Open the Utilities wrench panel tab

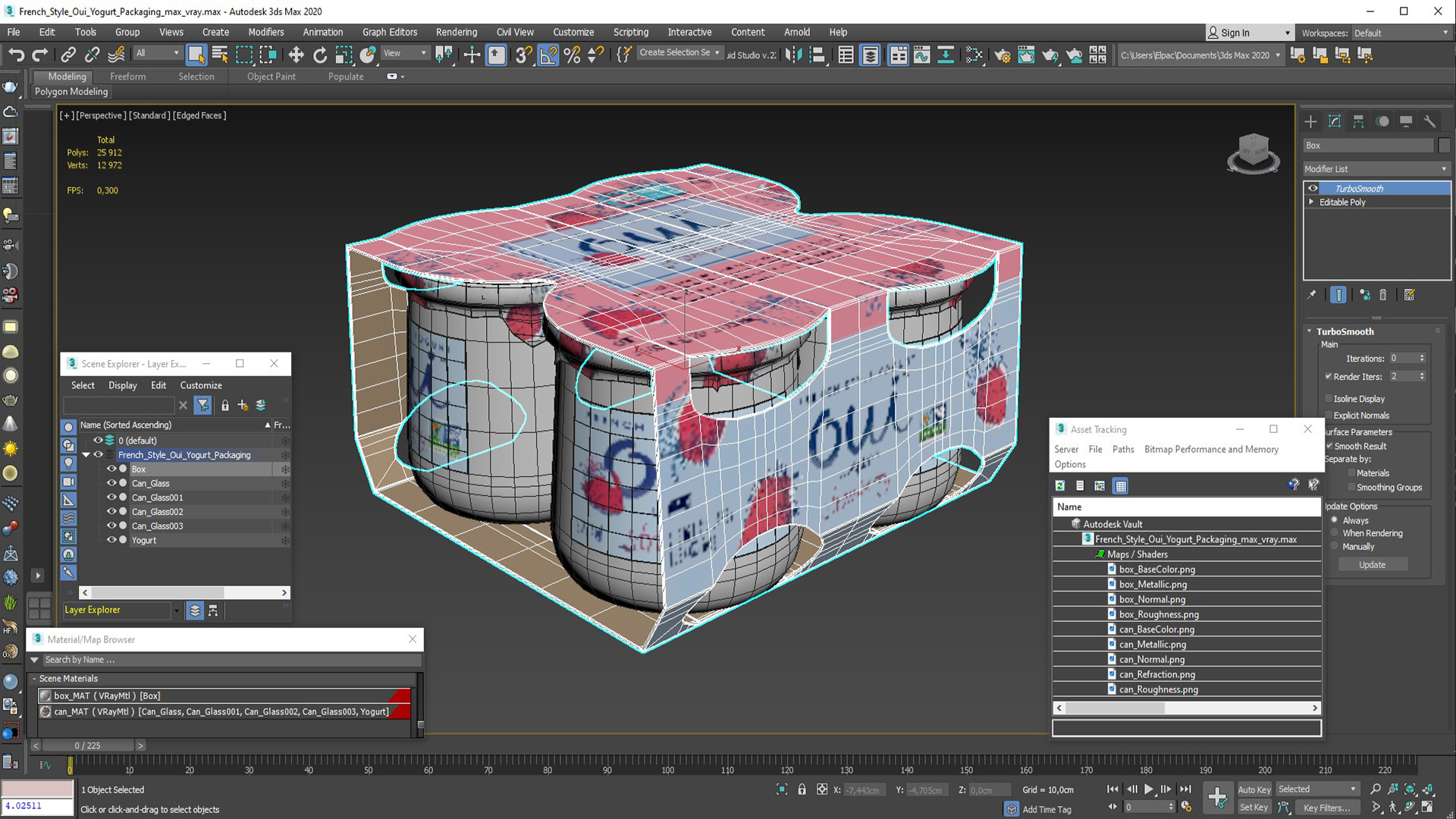pos(1429,121)
